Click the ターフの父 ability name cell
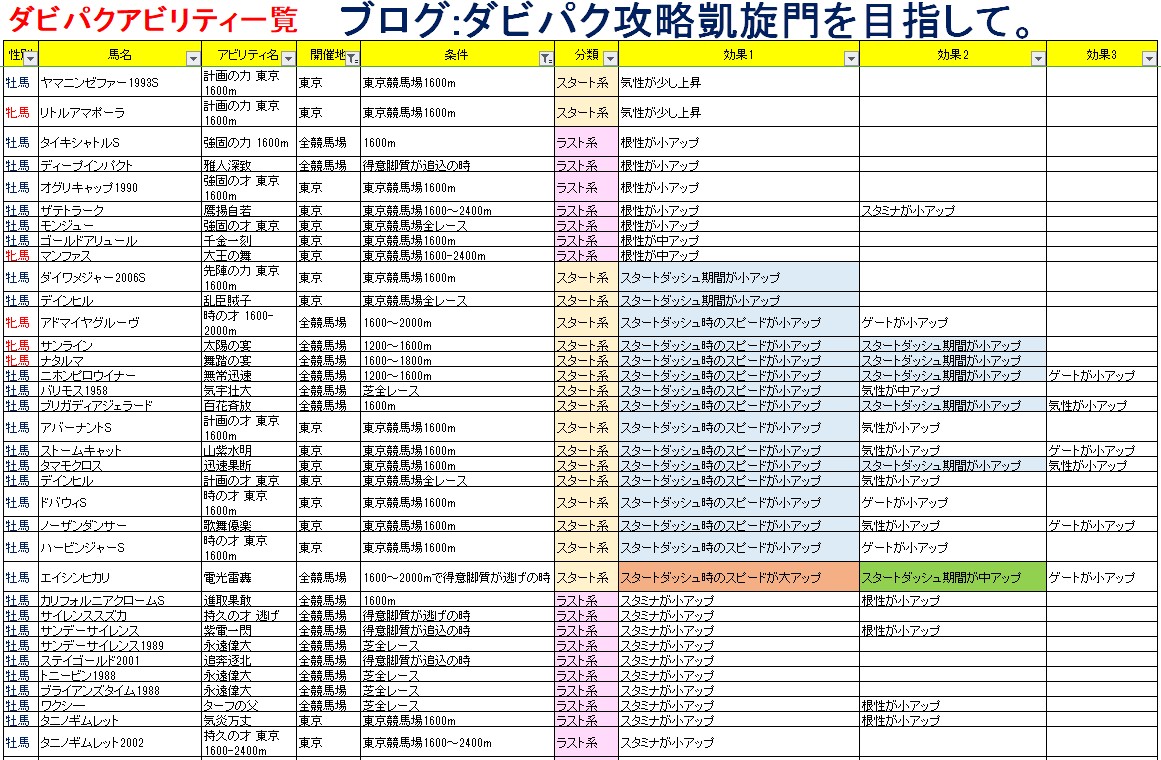The image size is (1161, 760). tap(249, 705)
